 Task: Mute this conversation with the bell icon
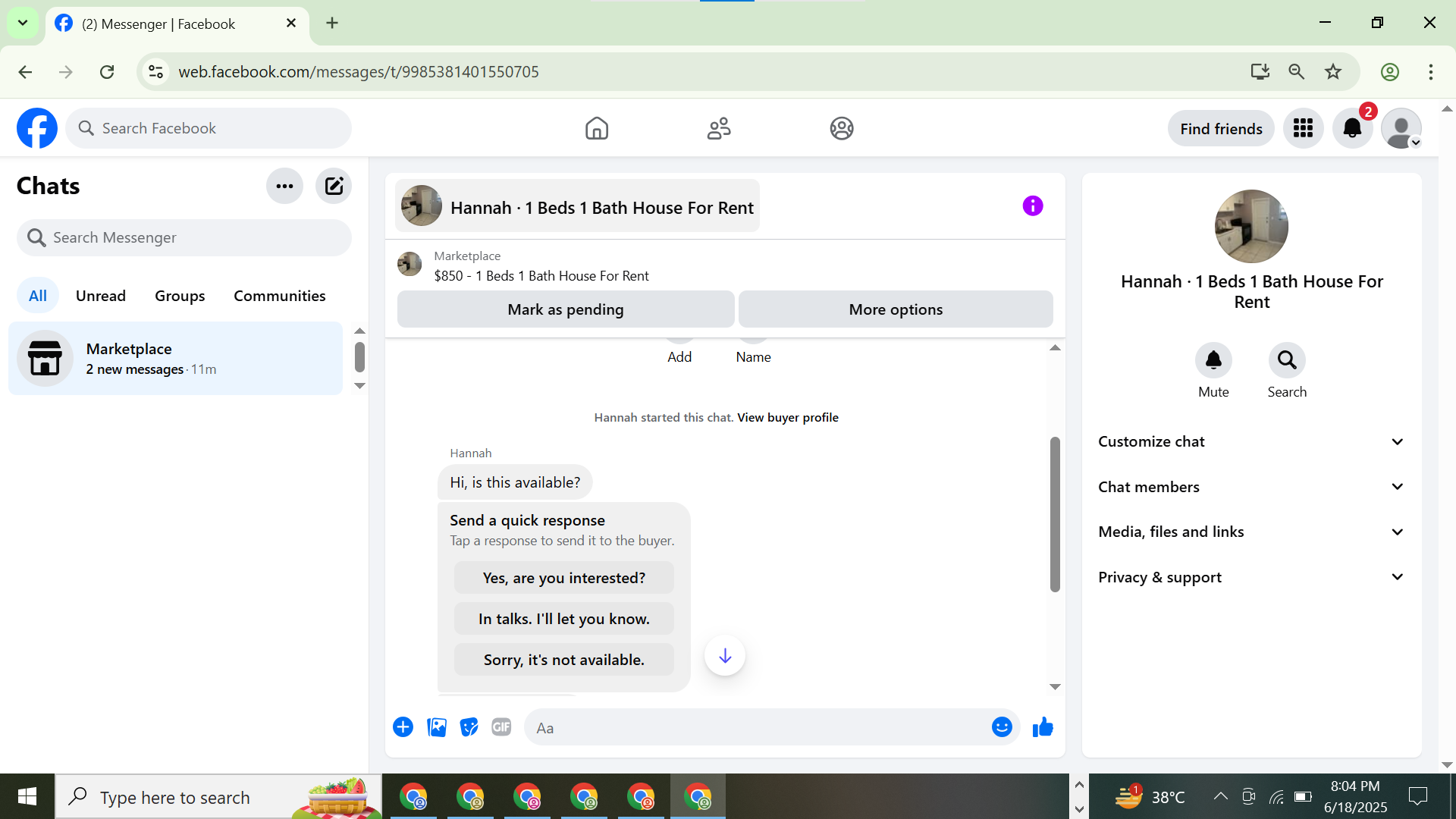point(1213,360)
